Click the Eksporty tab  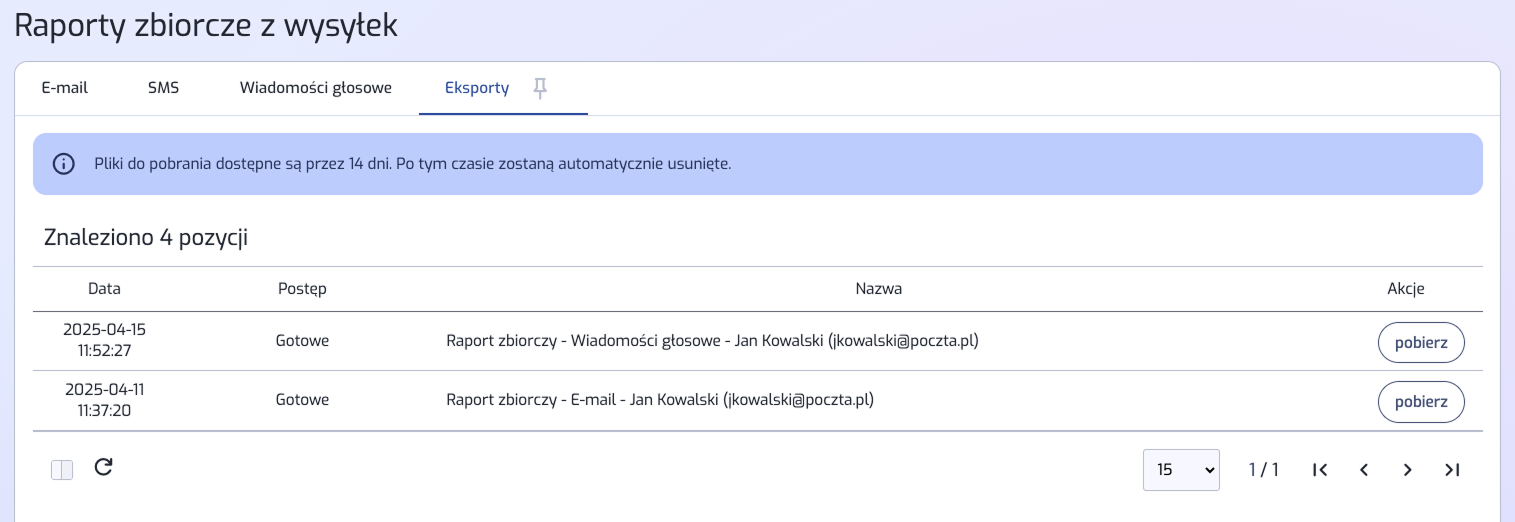tap(477, 88)
